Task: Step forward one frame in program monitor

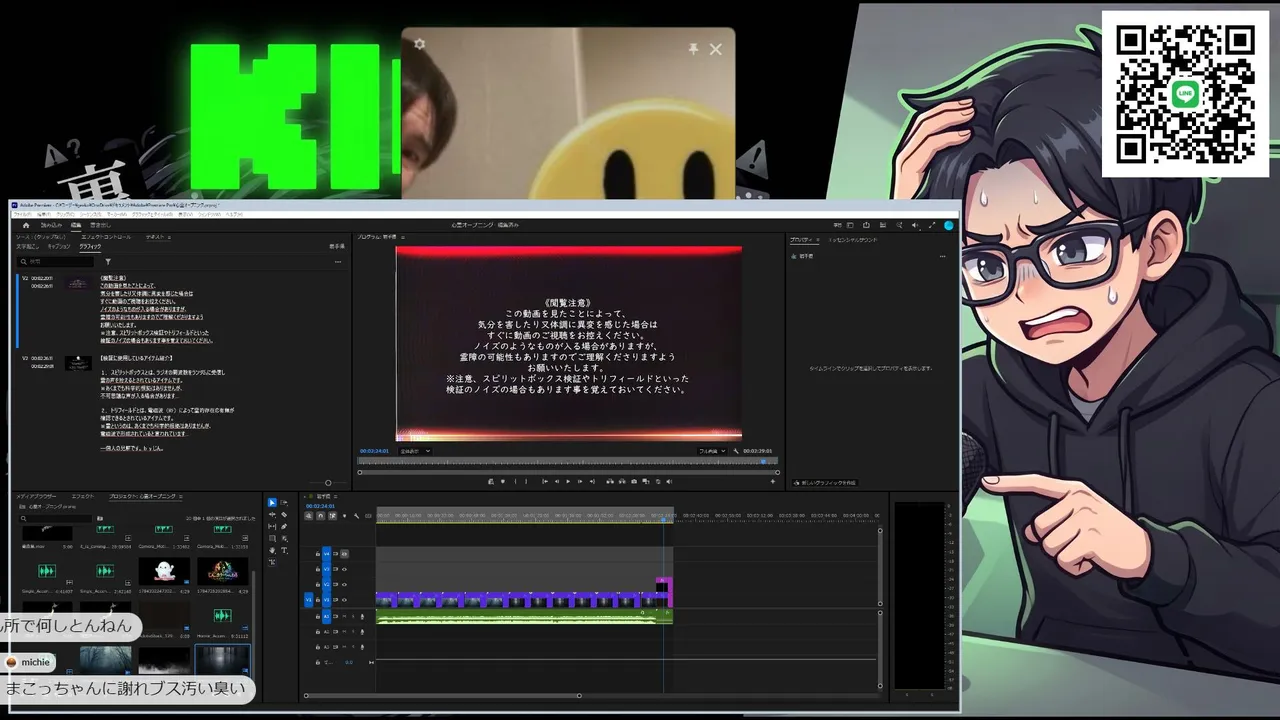Action: (581, 481)
